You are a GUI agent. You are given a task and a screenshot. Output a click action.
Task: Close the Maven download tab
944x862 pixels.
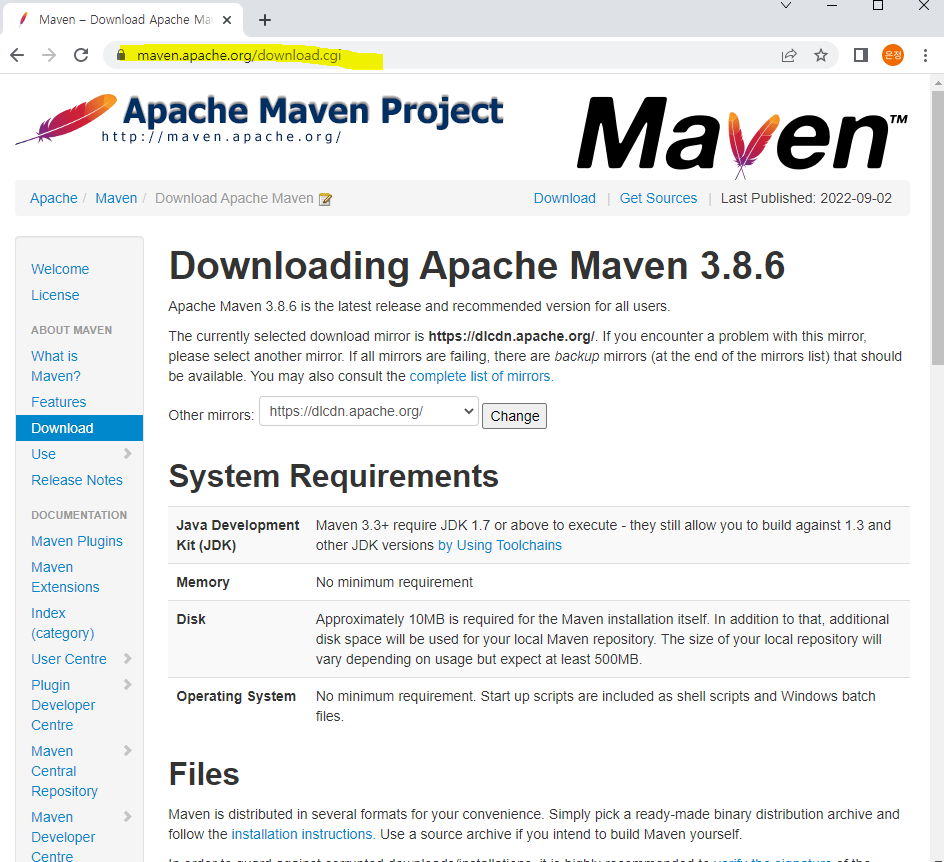[x=227, y=20]
